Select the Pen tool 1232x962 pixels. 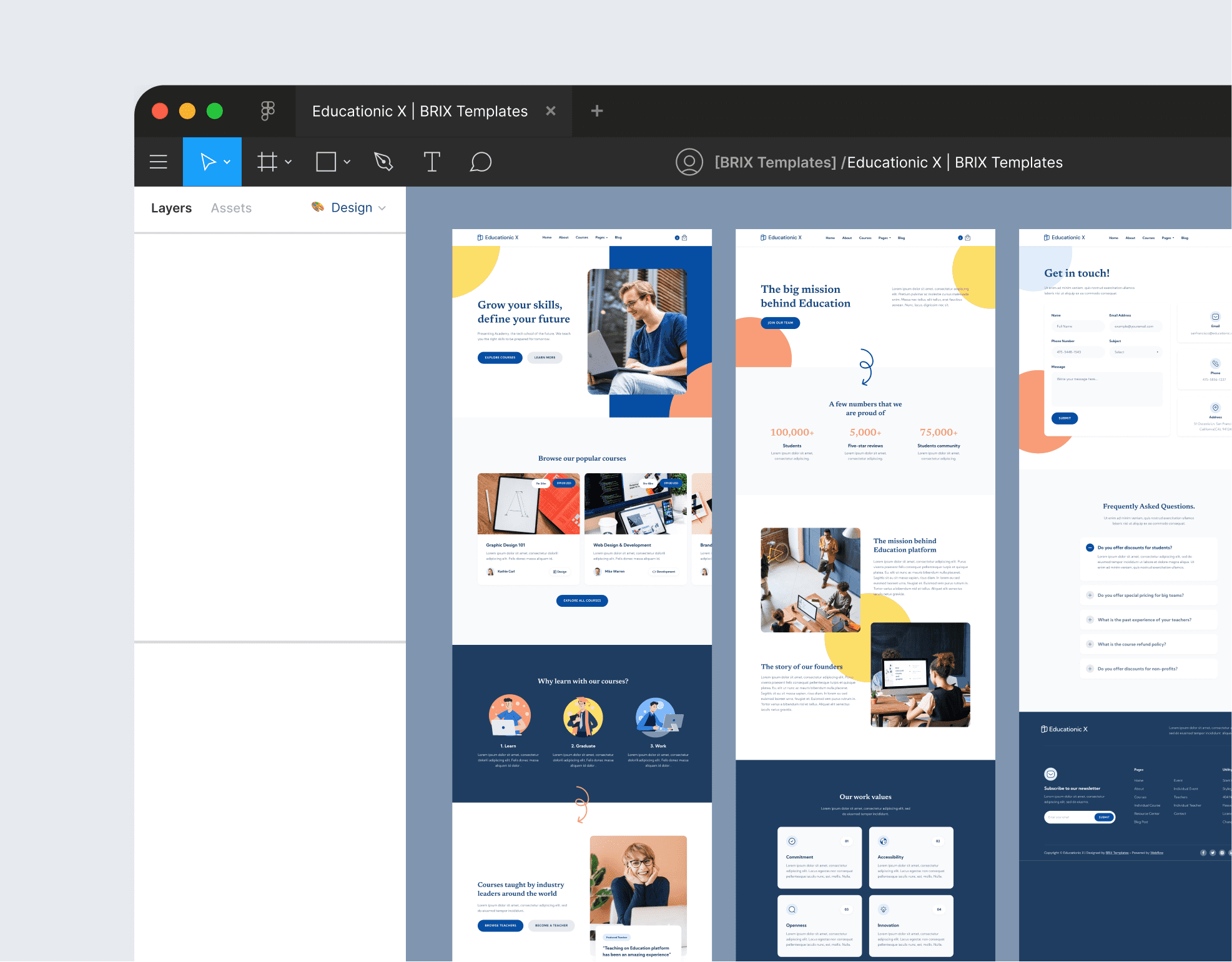tap(383, 162)
